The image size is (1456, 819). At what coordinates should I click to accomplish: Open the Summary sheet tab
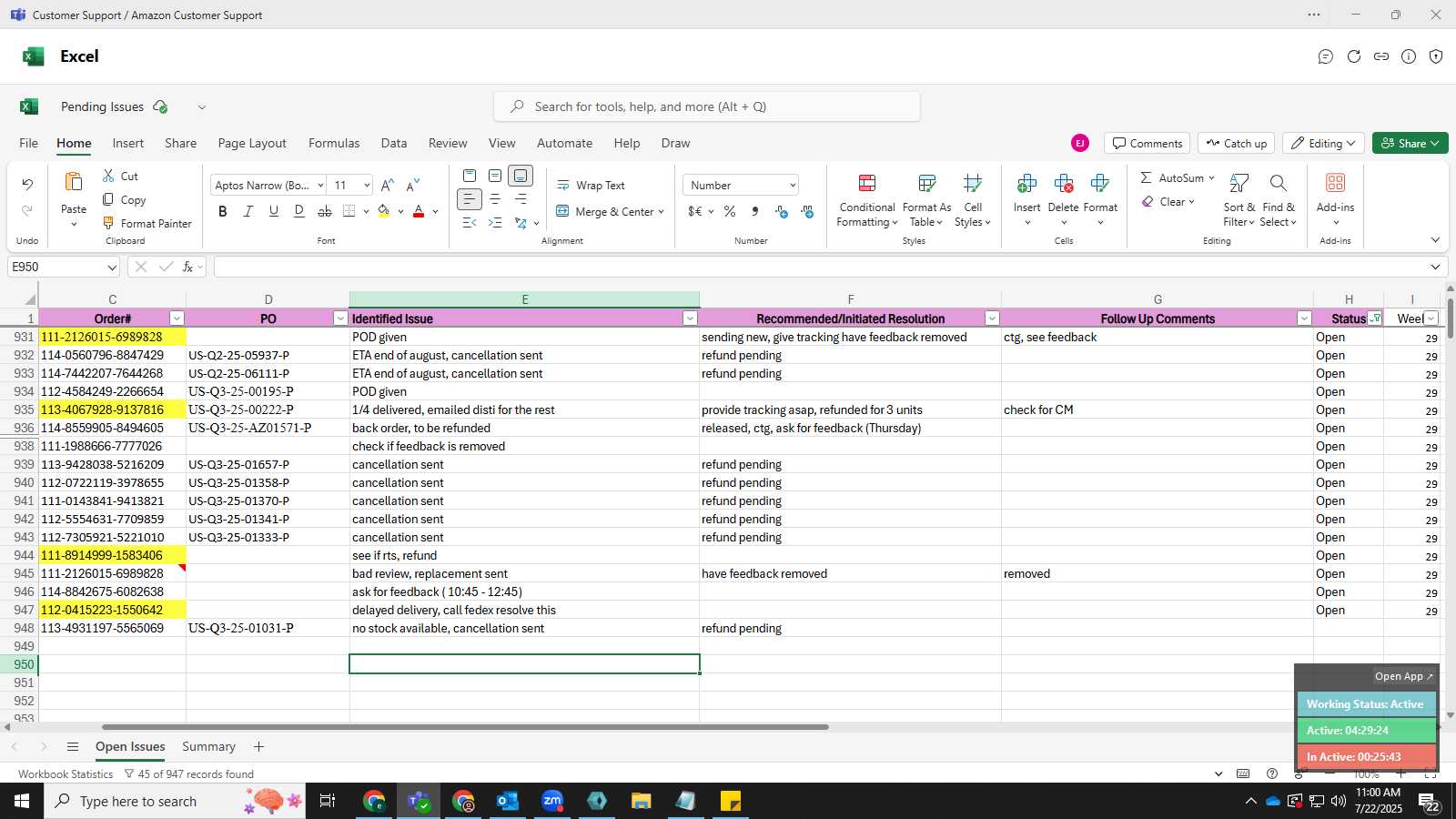pyautogui.click(x=208, y=746)
